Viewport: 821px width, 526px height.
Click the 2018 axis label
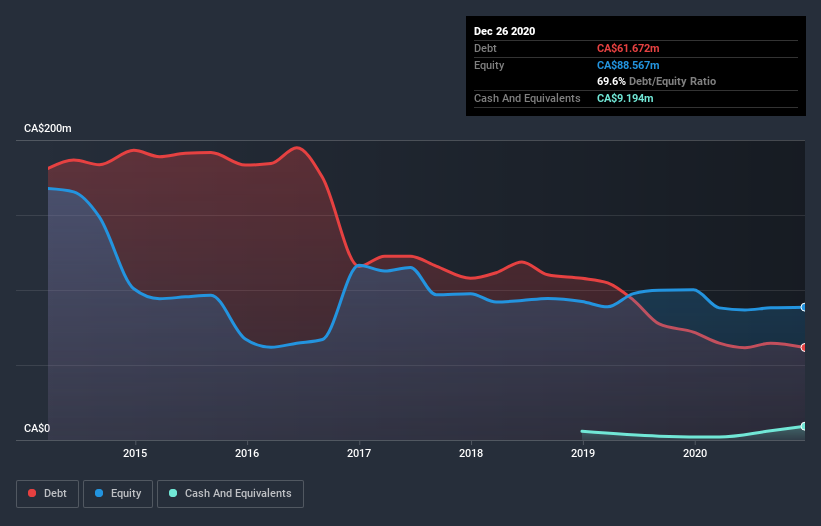(471, 453)
